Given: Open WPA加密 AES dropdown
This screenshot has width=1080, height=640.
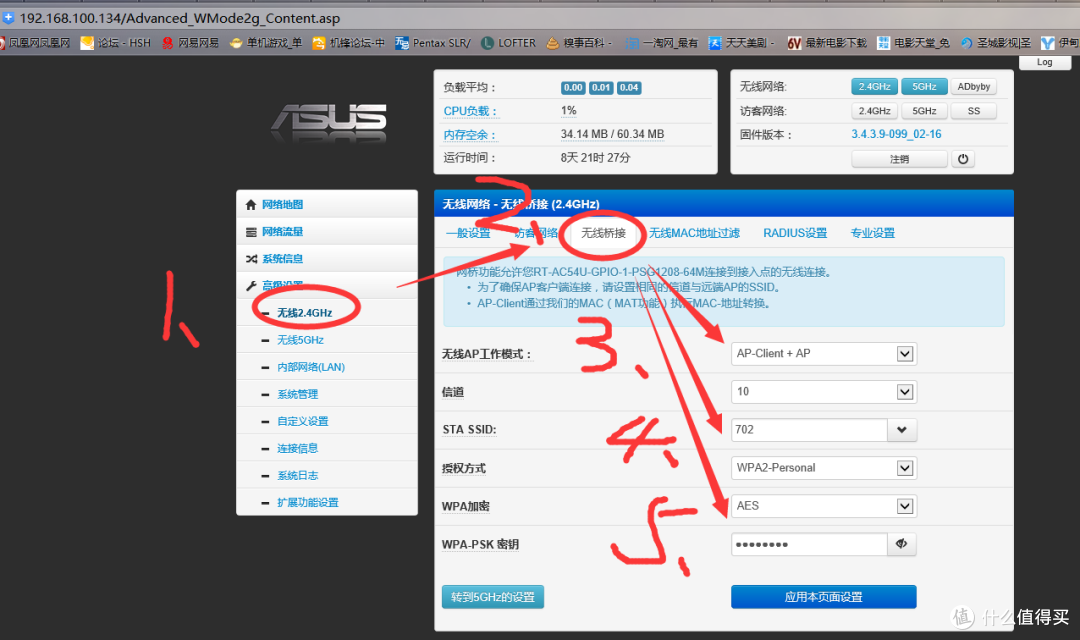Looking at the screenshot, I should [x=824, y=506].
